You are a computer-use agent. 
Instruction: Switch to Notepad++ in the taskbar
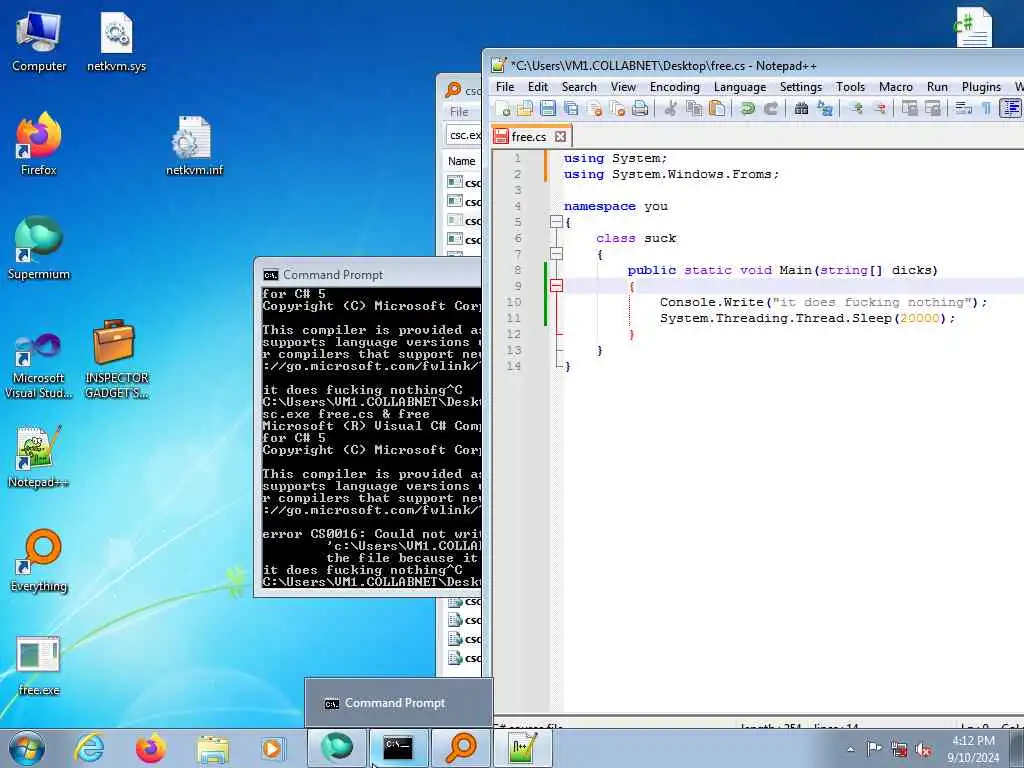click(x=523, y=748)
